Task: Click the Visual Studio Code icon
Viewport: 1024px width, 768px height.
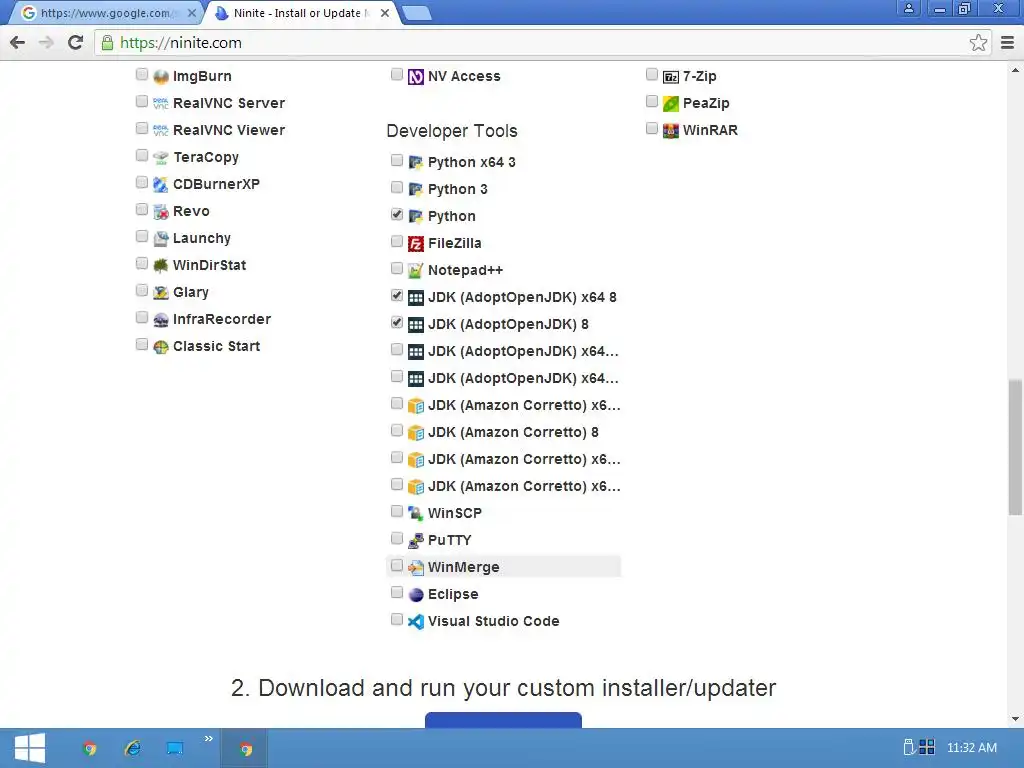Action: click(416, 622)
